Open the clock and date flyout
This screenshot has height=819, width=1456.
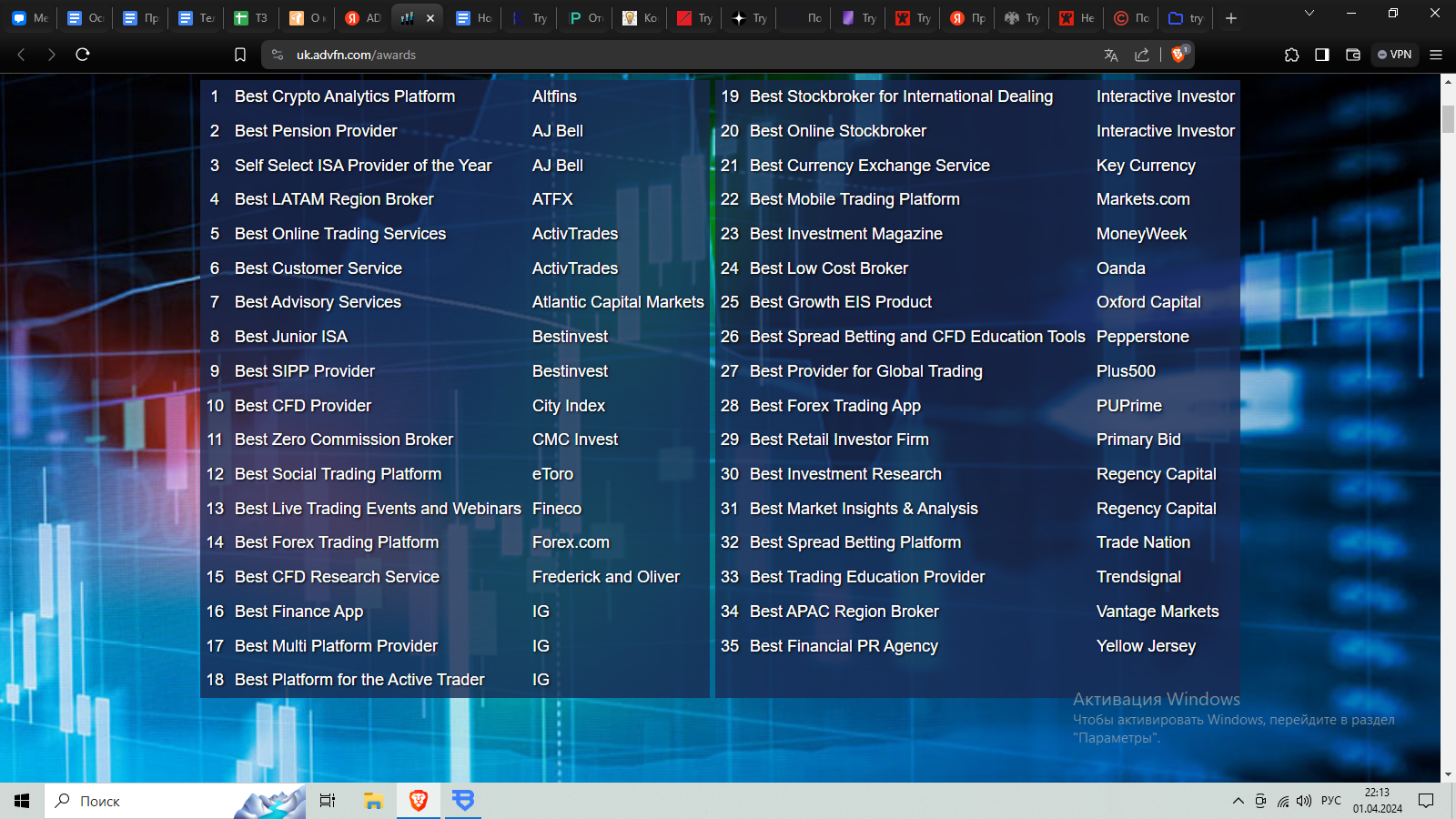click(x=1378, y=801)
